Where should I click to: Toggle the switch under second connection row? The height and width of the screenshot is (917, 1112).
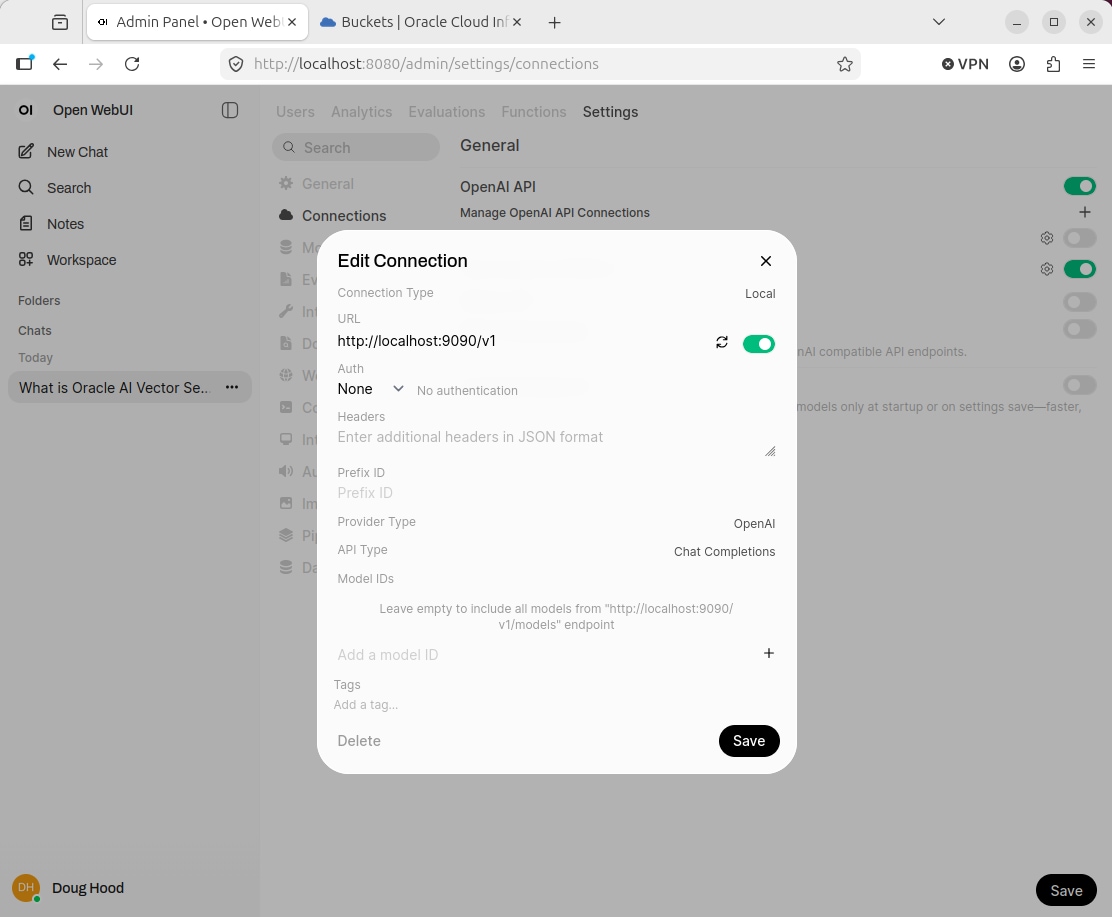1079,302
